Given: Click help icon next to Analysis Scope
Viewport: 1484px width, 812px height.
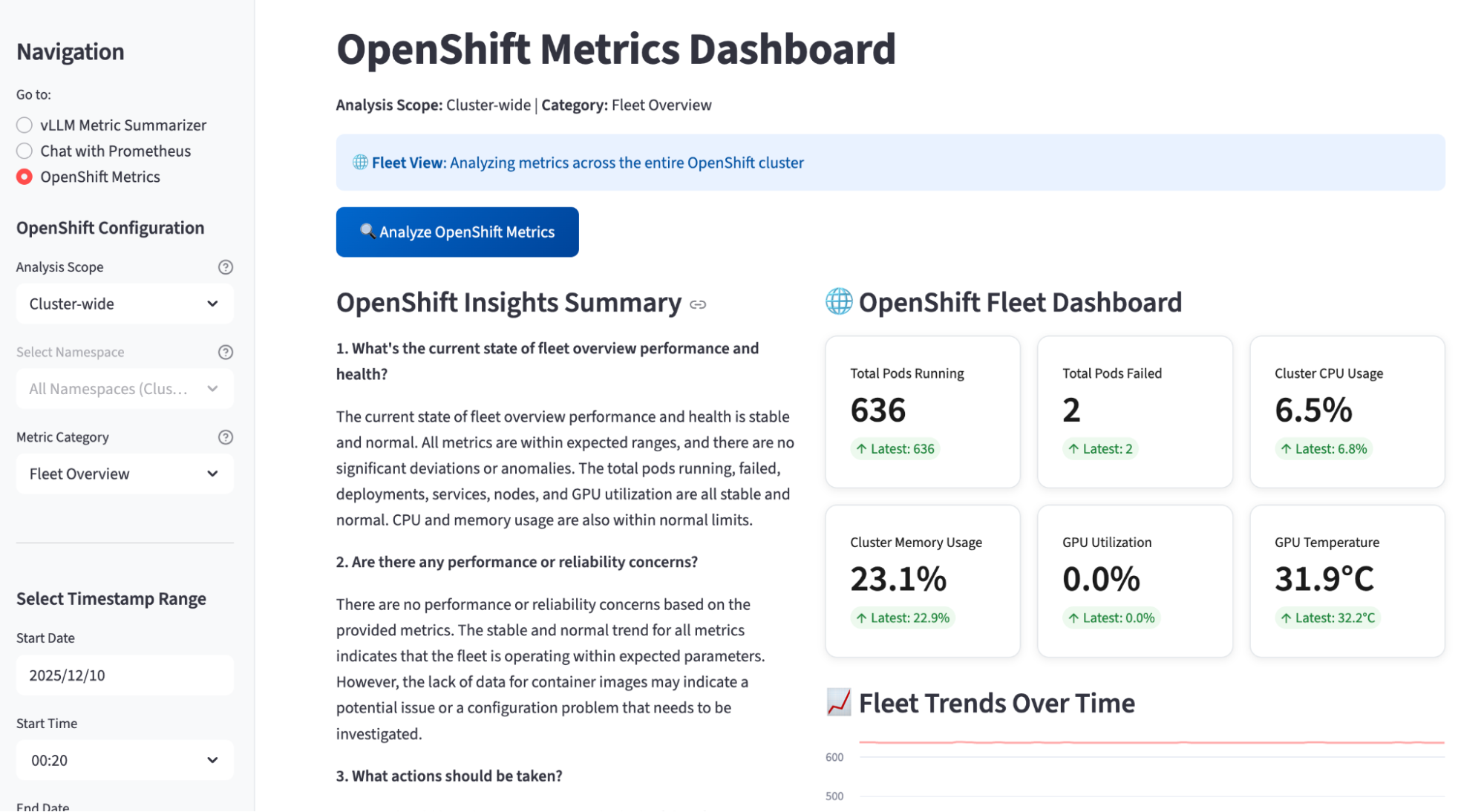Looking at the screenshot, I should pos(226,267).
